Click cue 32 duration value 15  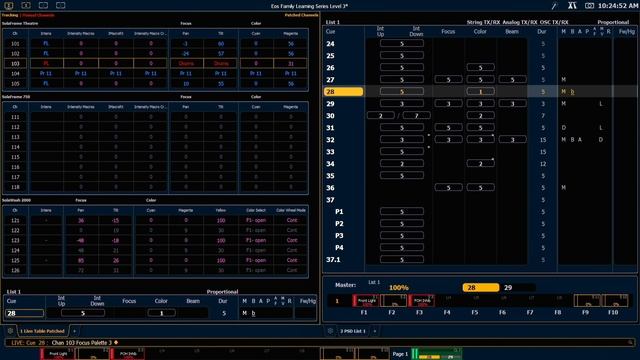click(x=543, y=140)
